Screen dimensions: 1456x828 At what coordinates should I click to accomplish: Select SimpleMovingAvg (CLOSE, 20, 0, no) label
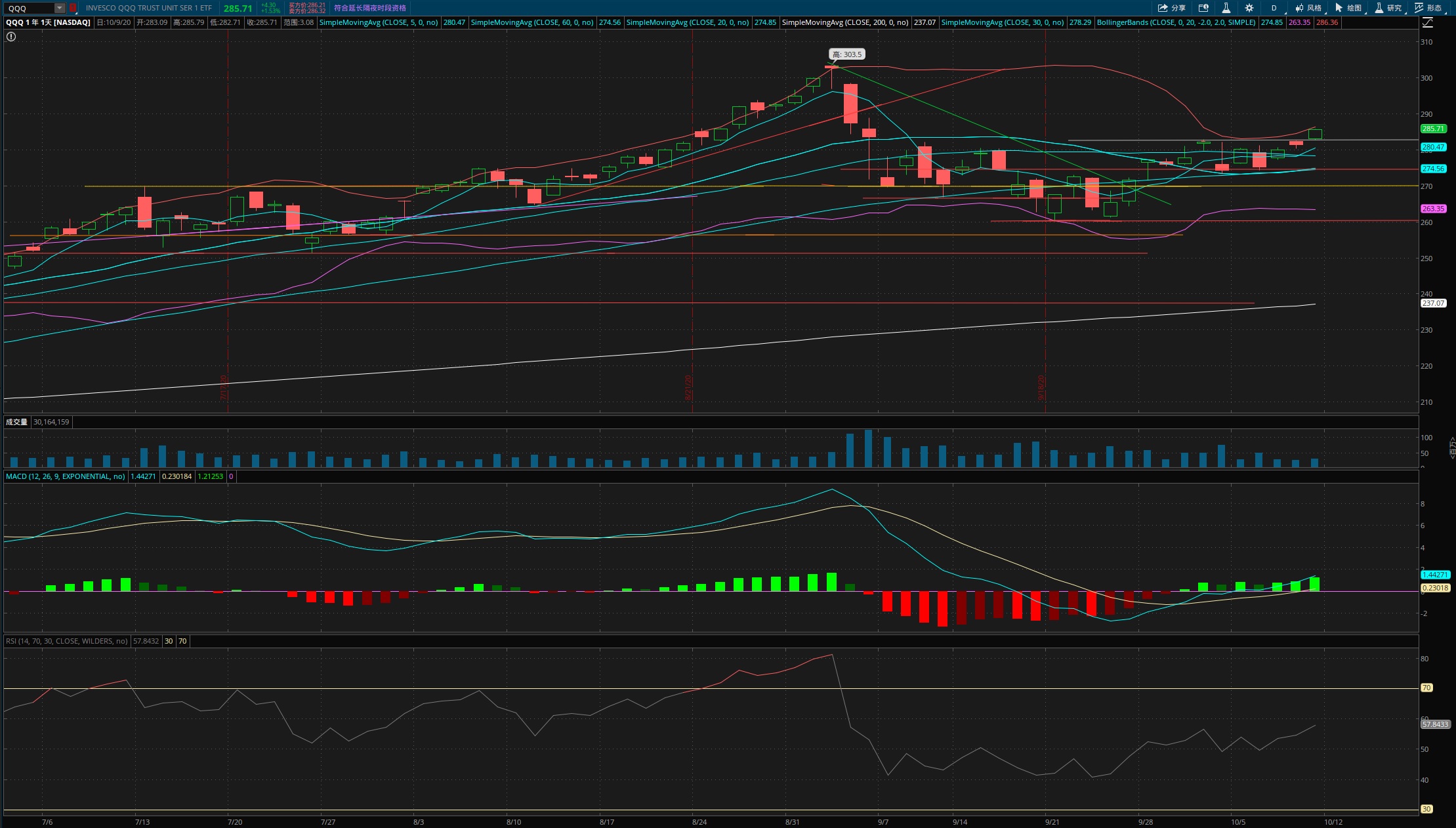pos(688,22)
